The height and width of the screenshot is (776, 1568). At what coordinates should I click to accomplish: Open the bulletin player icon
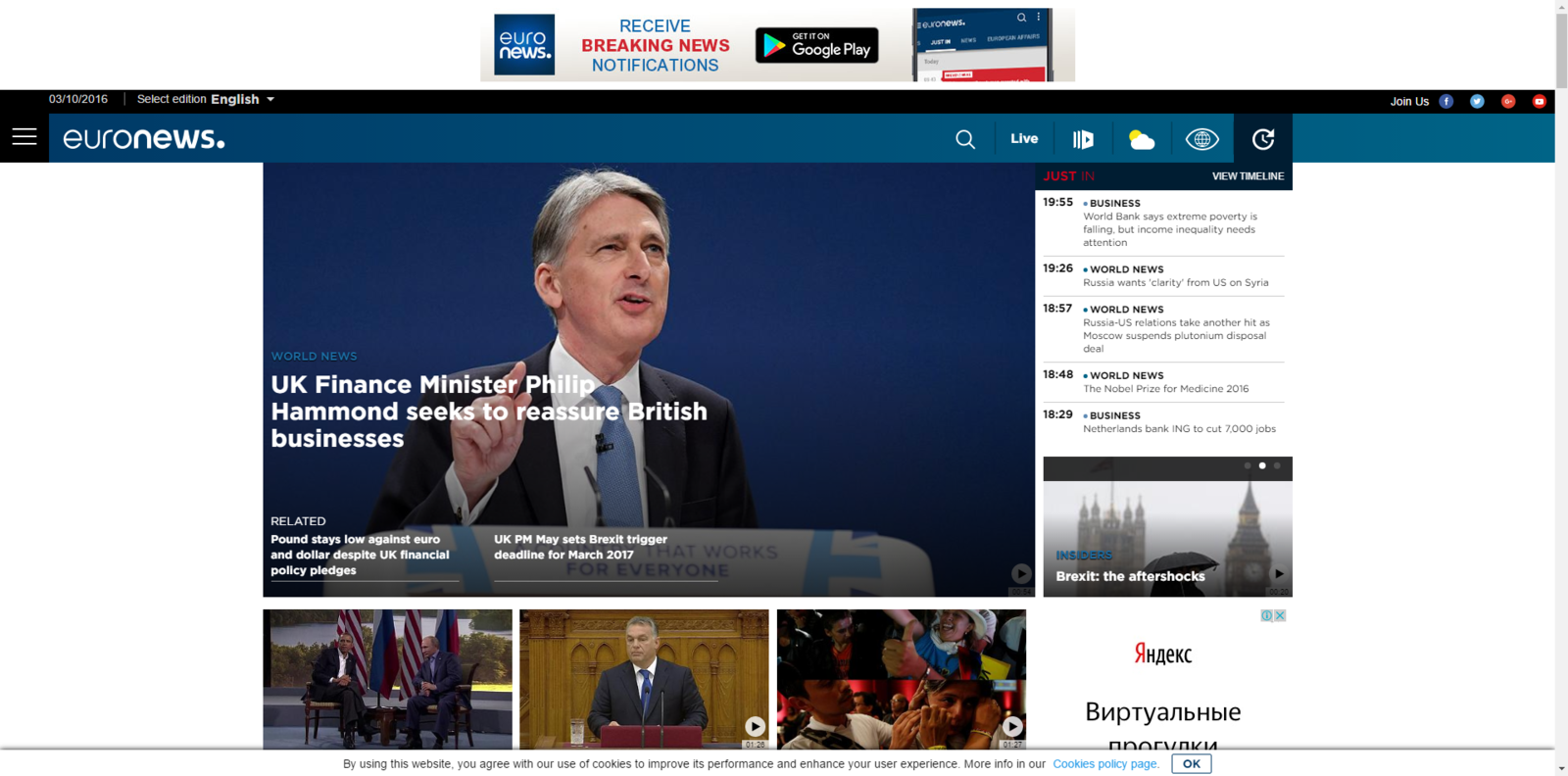click(x=1083, y=139)
